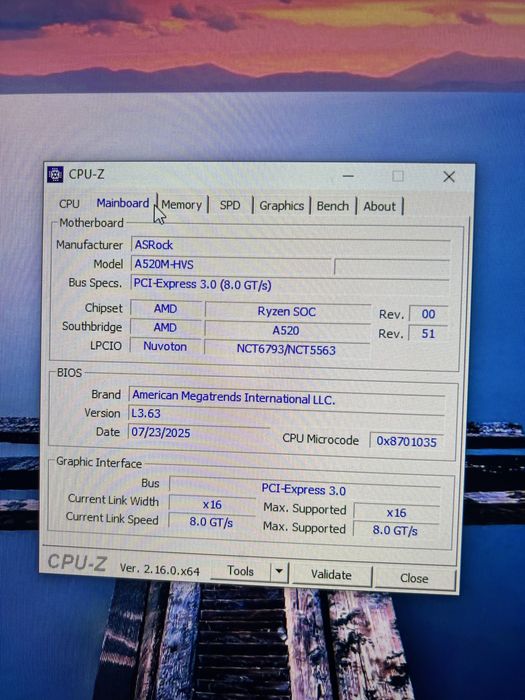This screenshot has height=700, width=525.
Task: Click the Southbridge model A520
Action: coord(286,331)
